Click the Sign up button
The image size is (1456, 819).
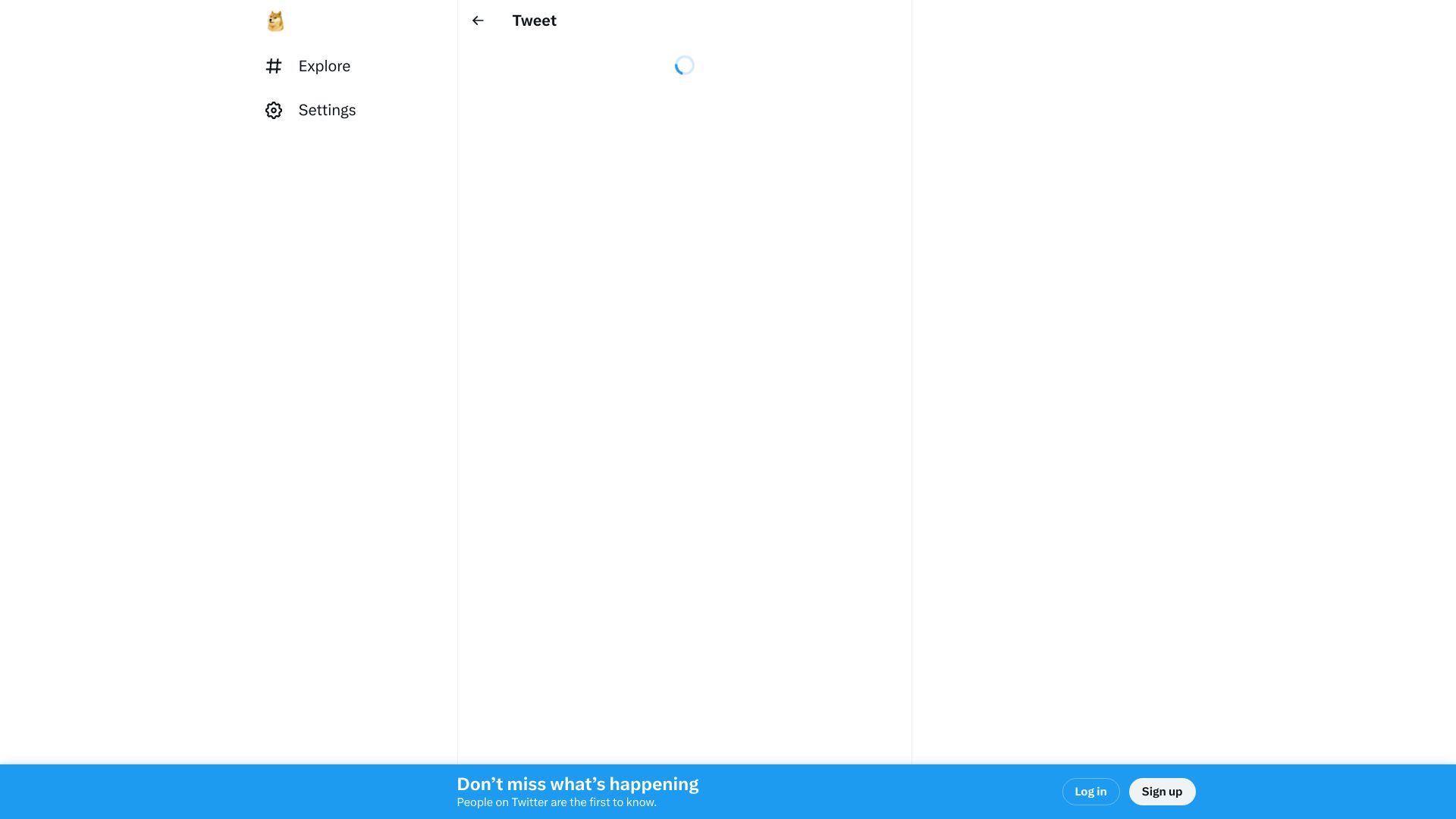click(x=1162, y=791)
